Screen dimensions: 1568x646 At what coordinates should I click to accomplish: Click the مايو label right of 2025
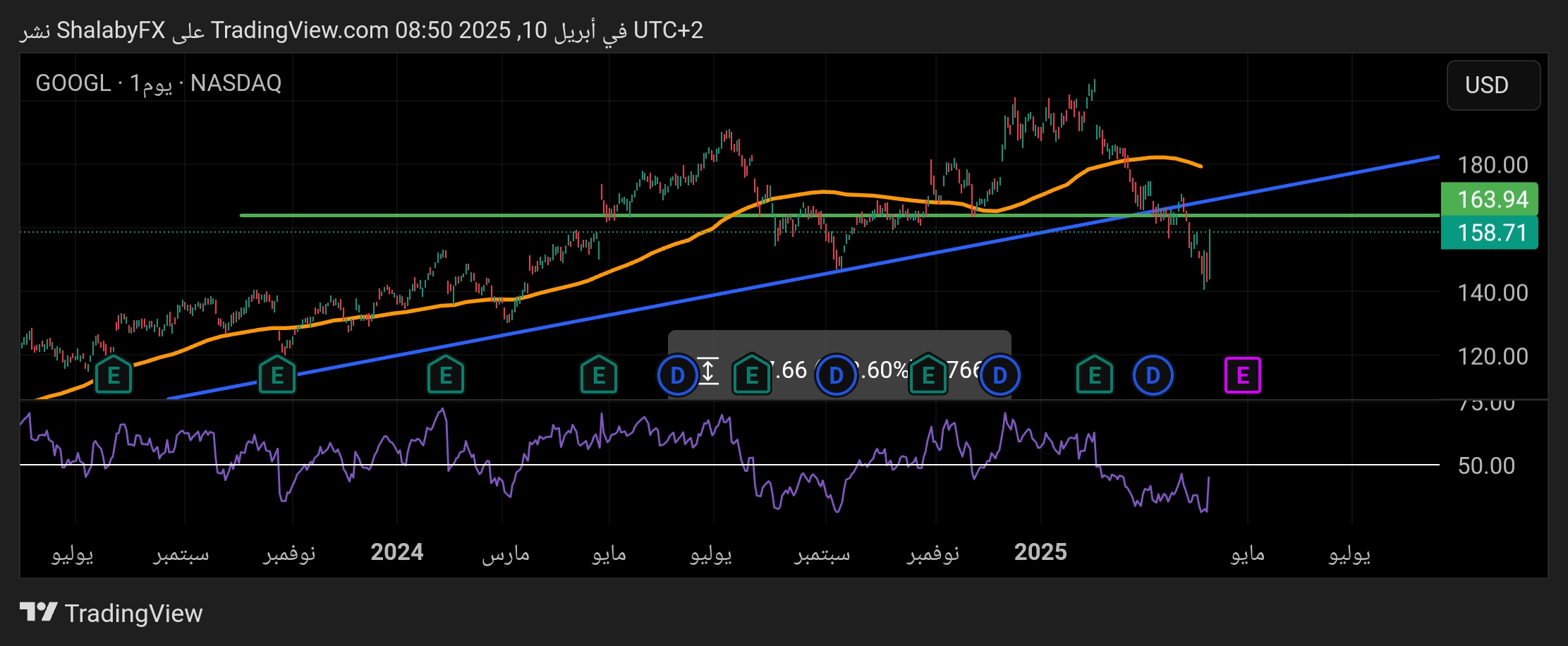point(1248,554)
